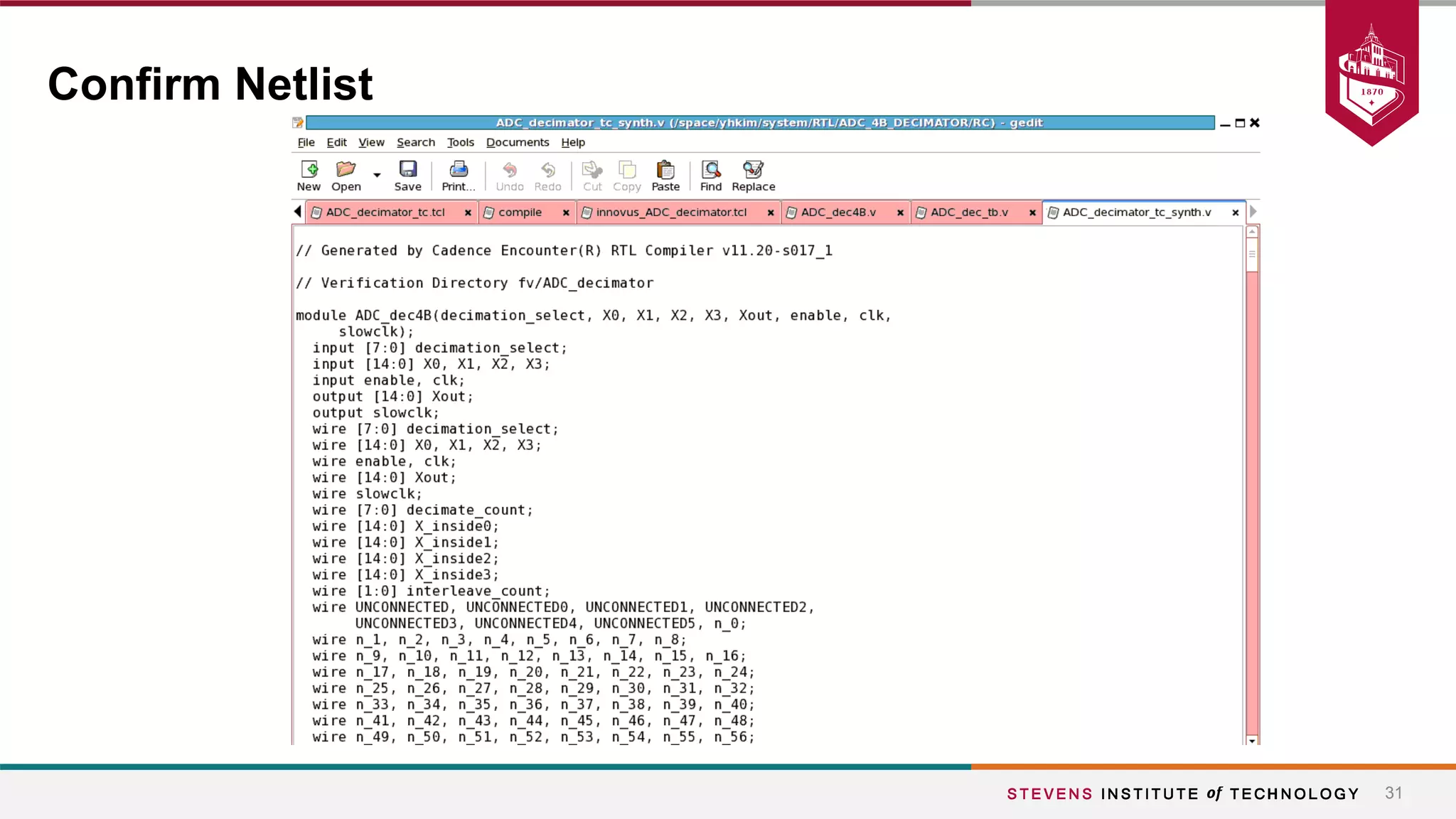The height and width of the screenshot is (819, 1456).
Task: Switch to innovus_ADC_decimator.tcl tab
Action: coord(670,212)
